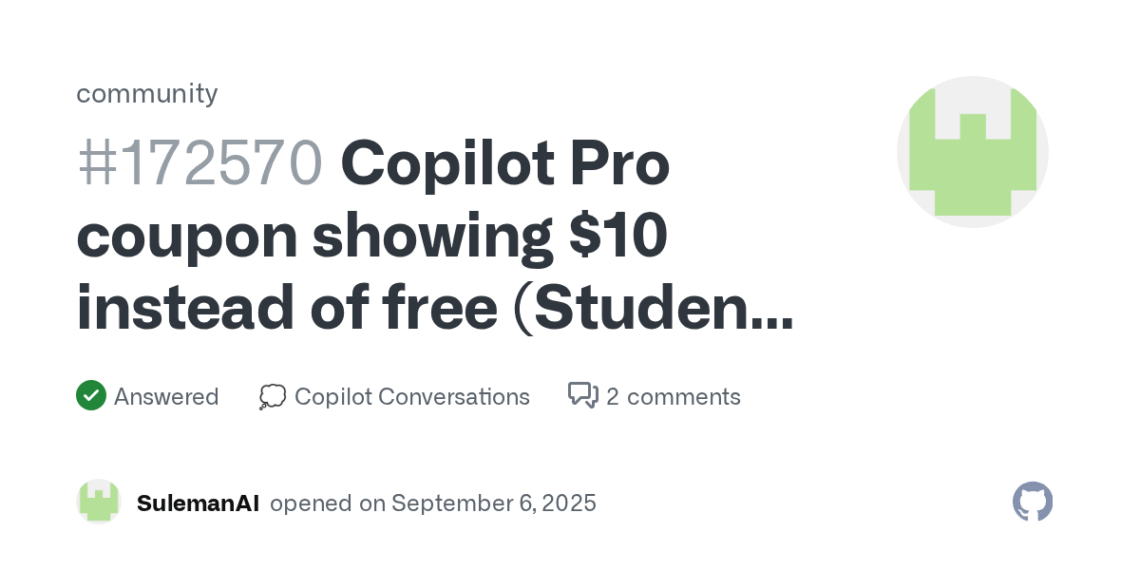Open the community repository label

[x=147, y=93]
